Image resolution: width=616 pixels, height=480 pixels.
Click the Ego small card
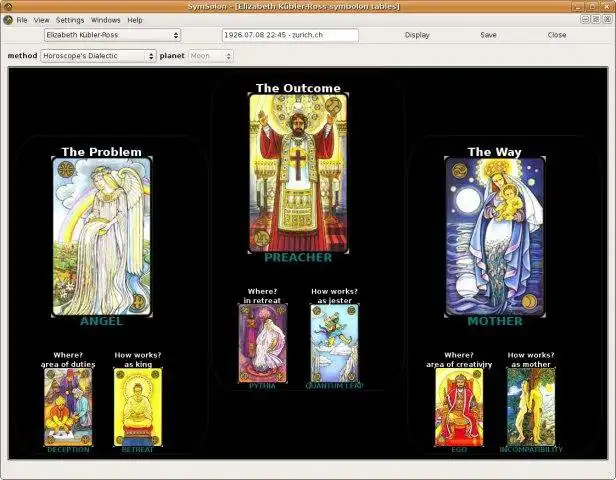tap(458, 407)
